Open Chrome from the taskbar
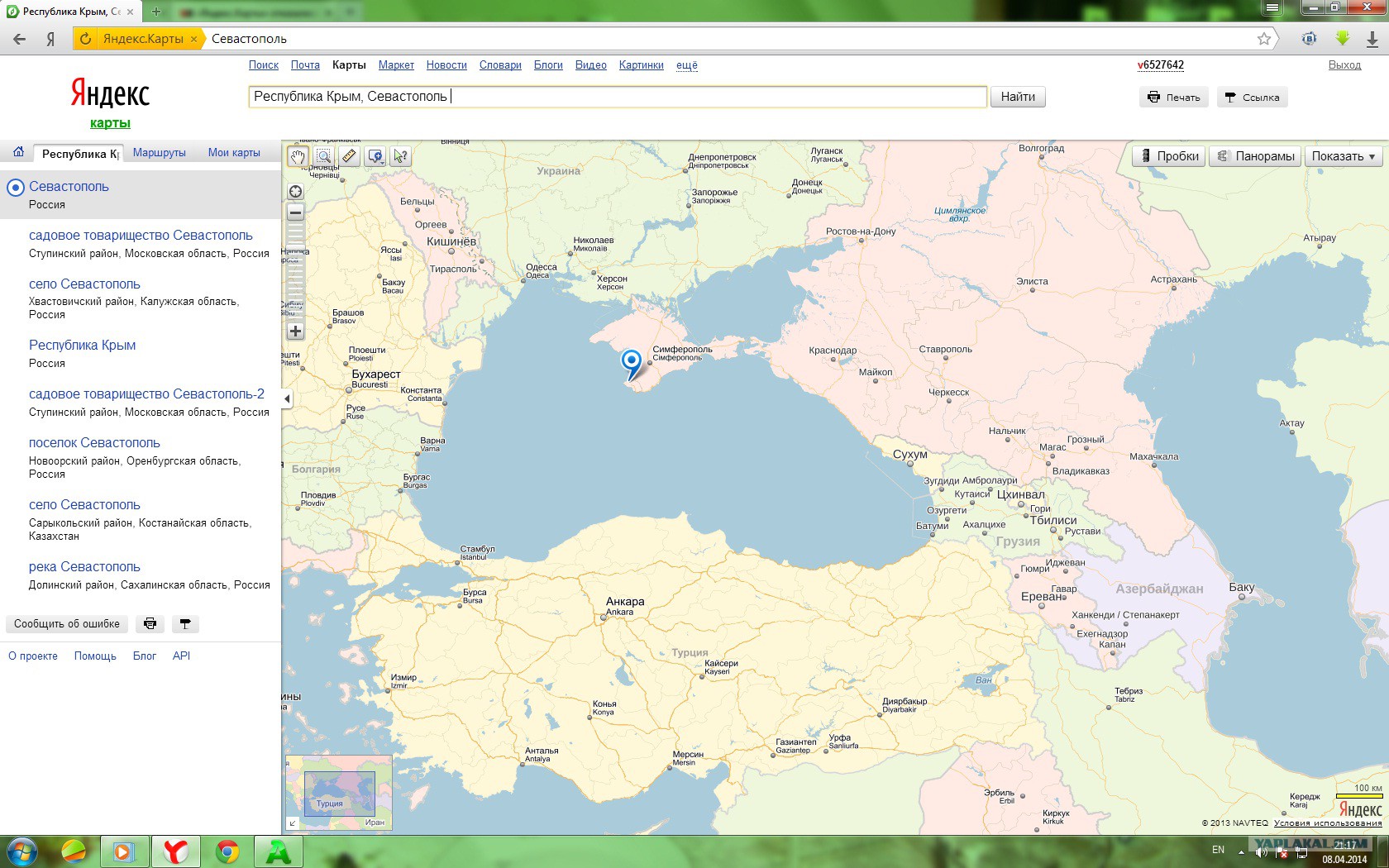Screen dimensions: 1389x868 pyautogui.click(x=227, y=851)
